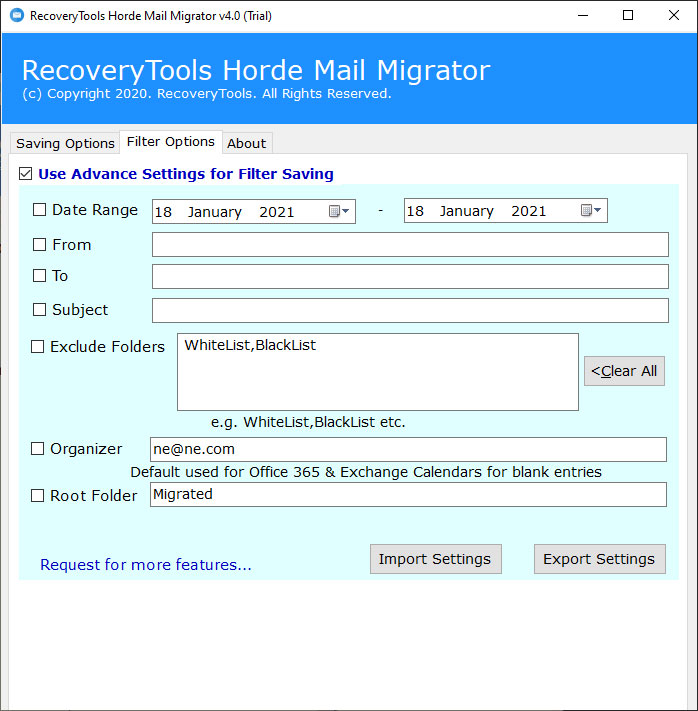Select year 2021 in end date
The height and width of the screenshot is (711, 698).
click(x=528, y=211)
